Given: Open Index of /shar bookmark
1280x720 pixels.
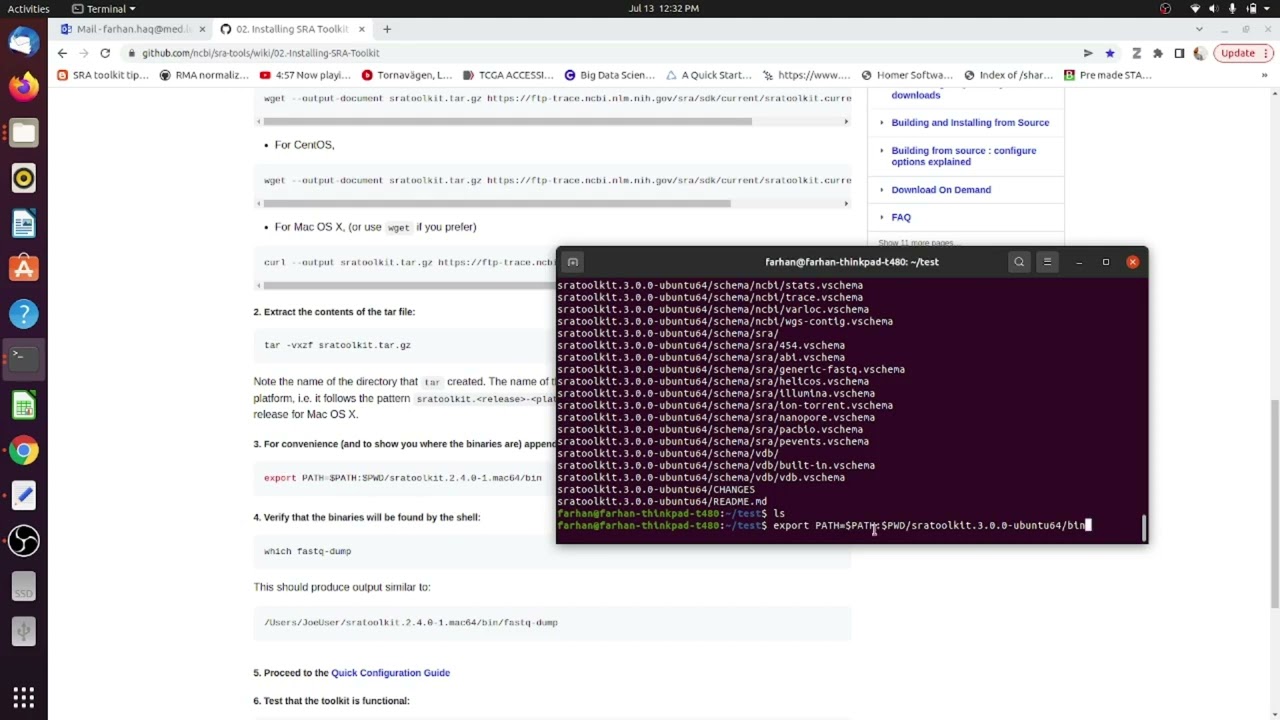Looking at the screenshot, I should 1008,75.
